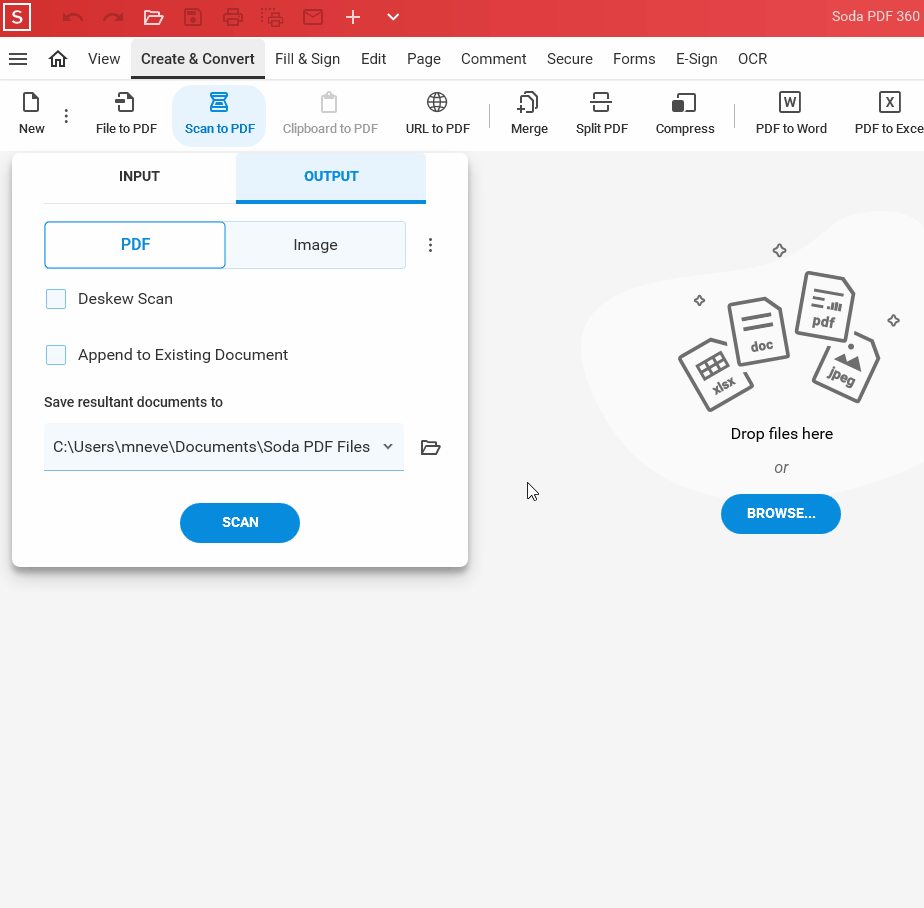Click the PDF to Excel tool

(x=889, y=114)
